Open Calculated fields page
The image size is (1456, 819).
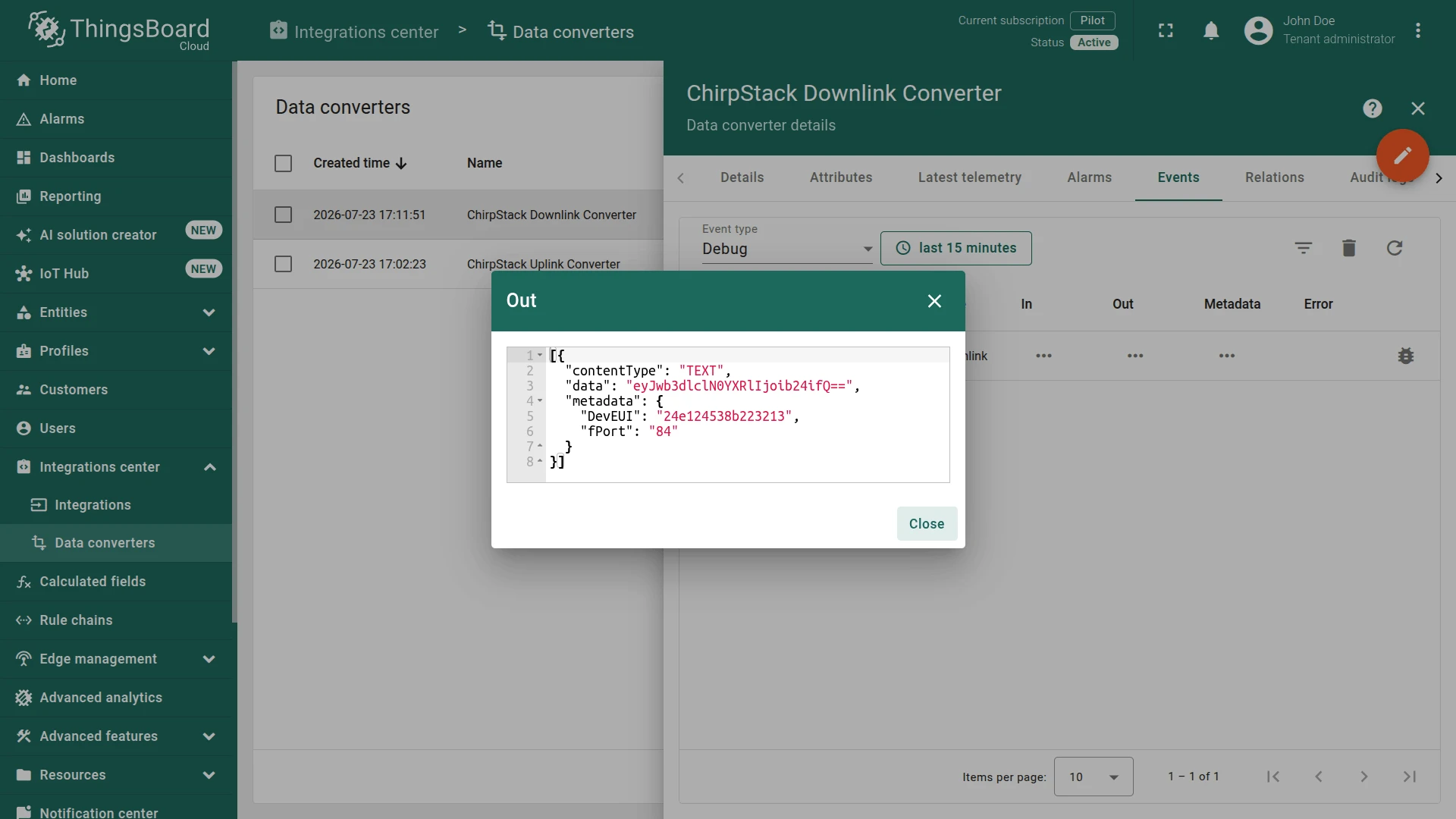pos(115,582)
